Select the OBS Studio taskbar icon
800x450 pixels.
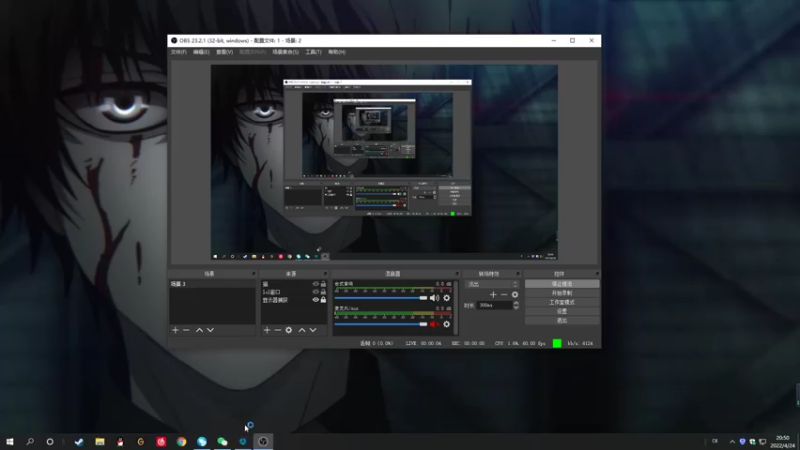coord(263,442)
